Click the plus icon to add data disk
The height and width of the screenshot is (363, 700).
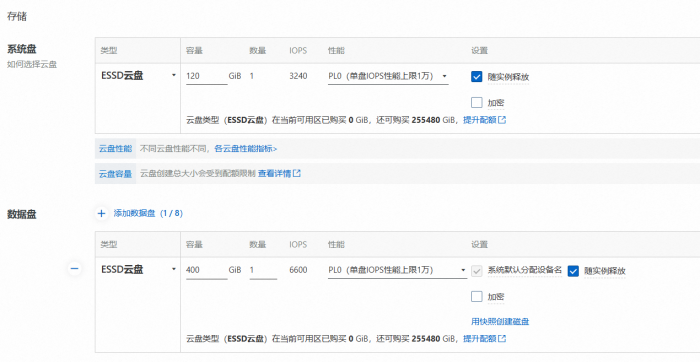(x=101, y=213)
